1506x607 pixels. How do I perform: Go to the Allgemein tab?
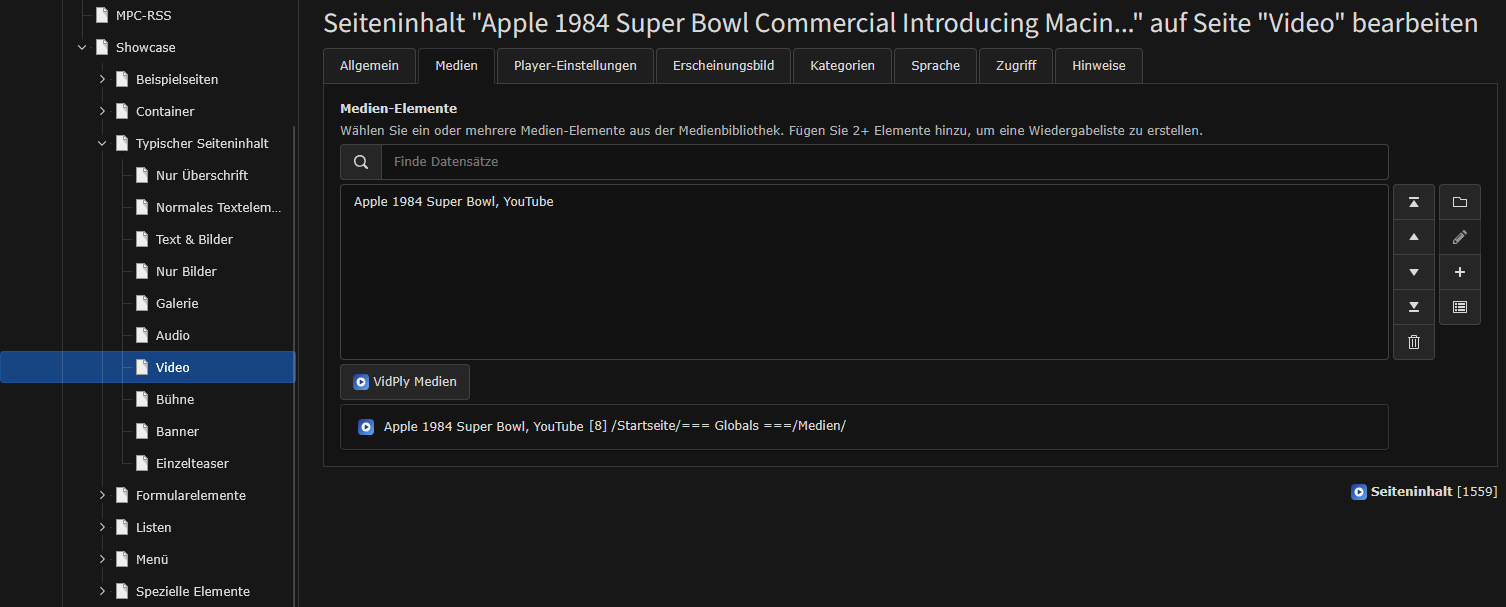pos(369,66)
